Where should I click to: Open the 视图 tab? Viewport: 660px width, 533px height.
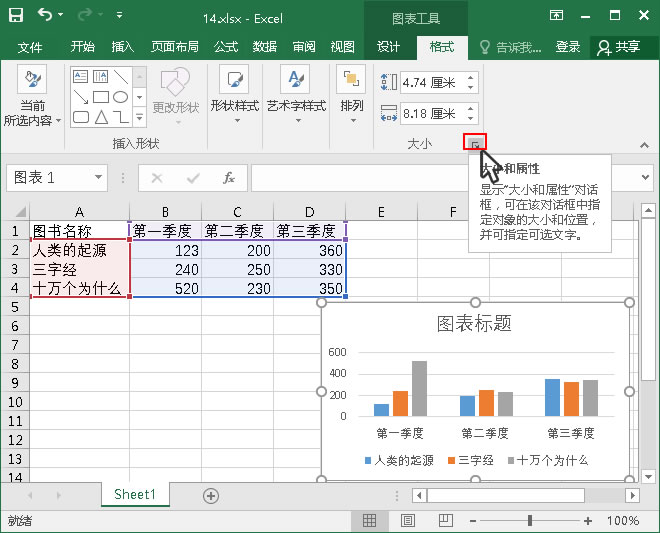343,47
